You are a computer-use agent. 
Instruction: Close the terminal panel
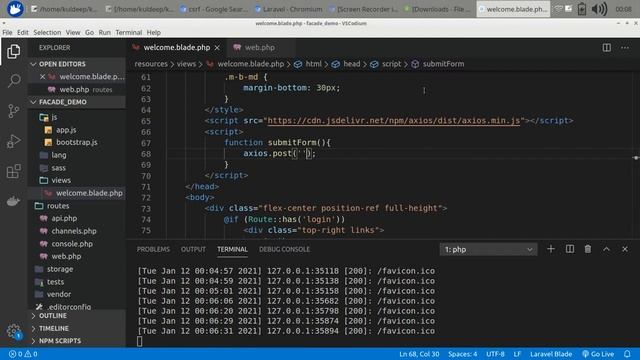625,249
